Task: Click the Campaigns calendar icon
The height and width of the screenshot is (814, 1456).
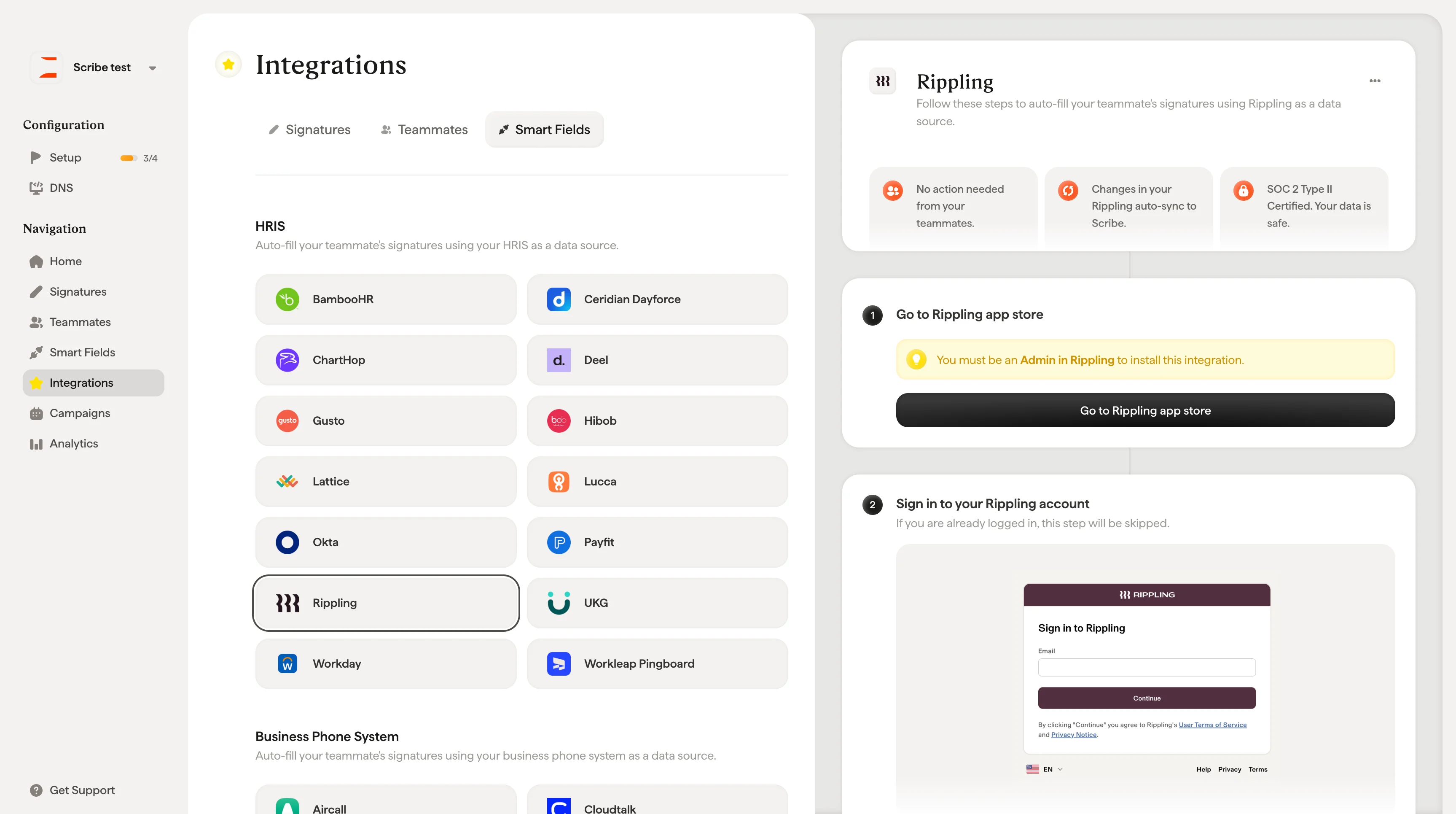Action: (36, 413)
